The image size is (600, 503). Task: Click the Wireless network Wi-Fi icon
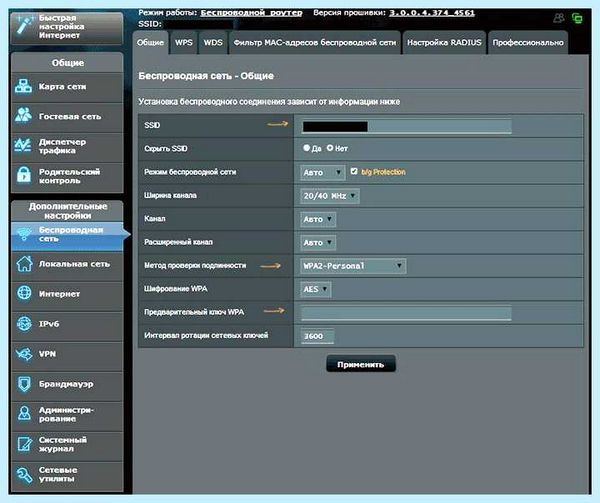[x=24, y=234]
